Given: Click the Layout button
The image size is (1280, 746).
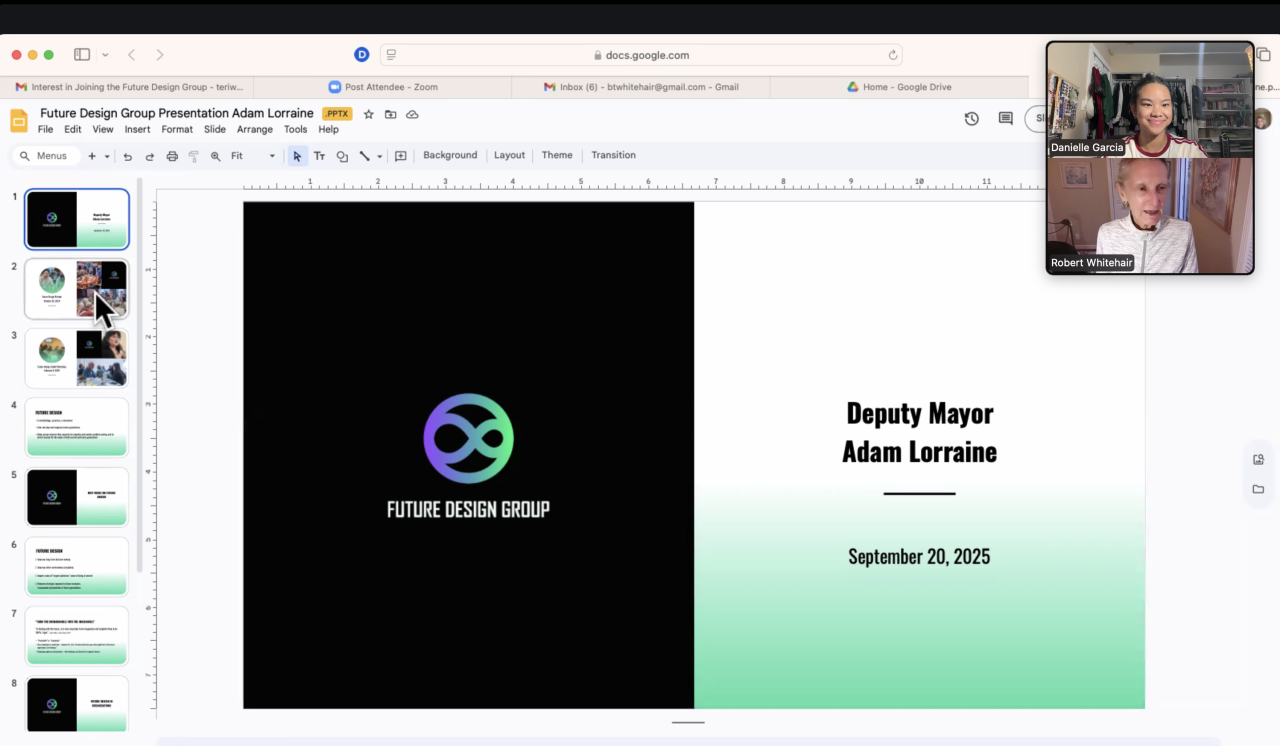Looking at the screenshot, I should pyautogui.click(x=510, y=155).
